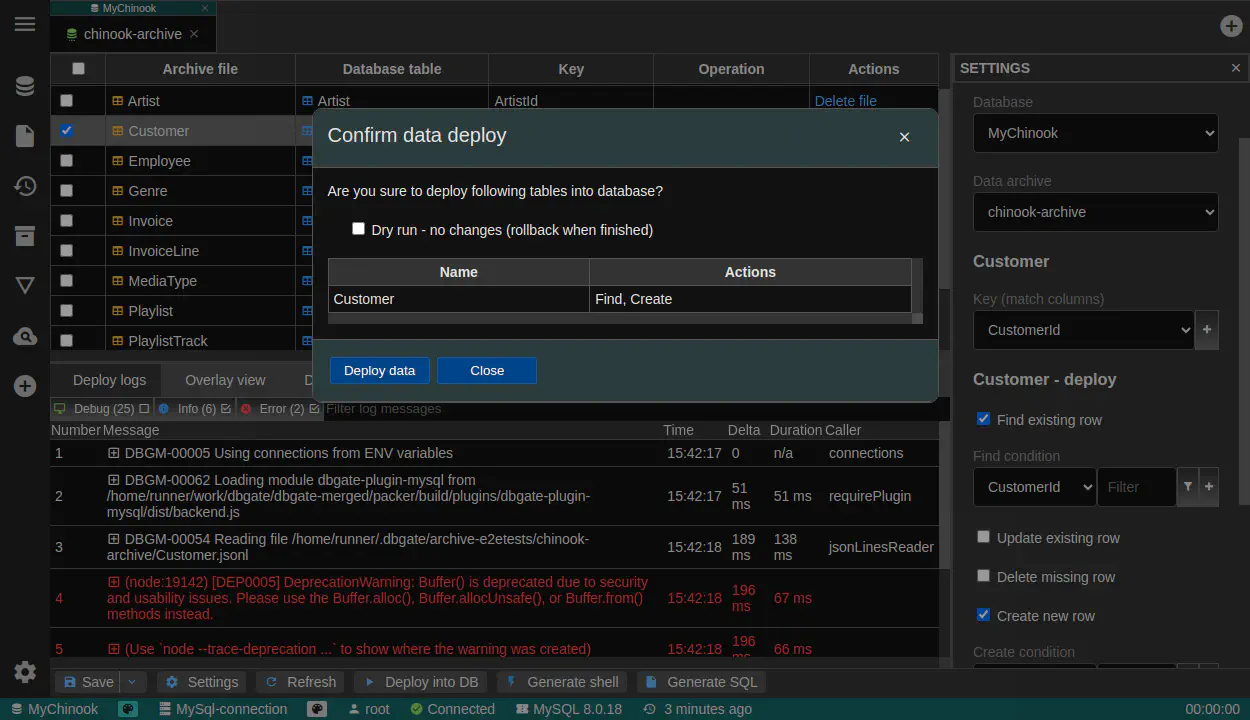Check the Artist row checkbox

(67, 101)
